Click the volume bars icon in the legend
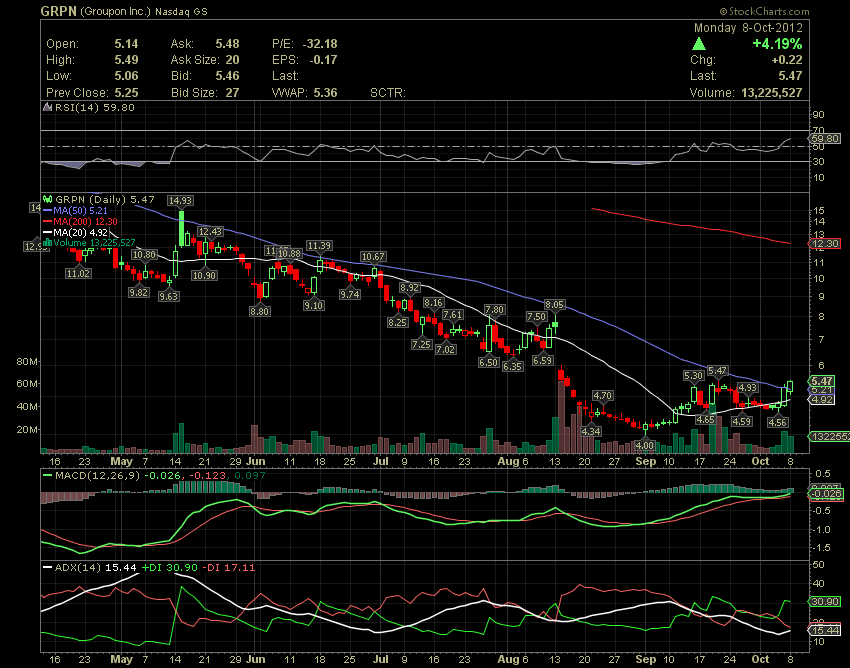 click(47, 242)
